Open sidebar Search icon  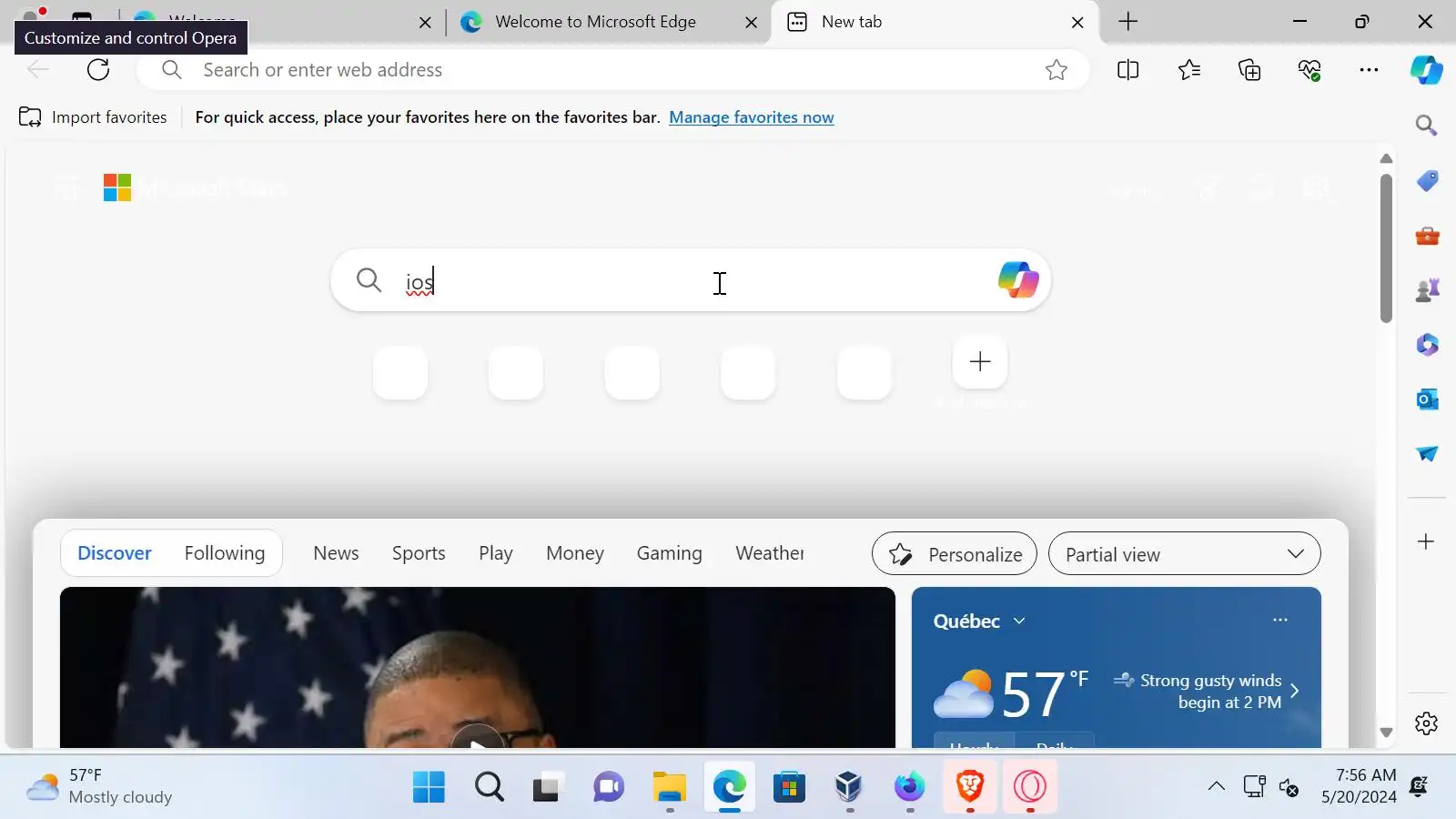[1426, 126]
